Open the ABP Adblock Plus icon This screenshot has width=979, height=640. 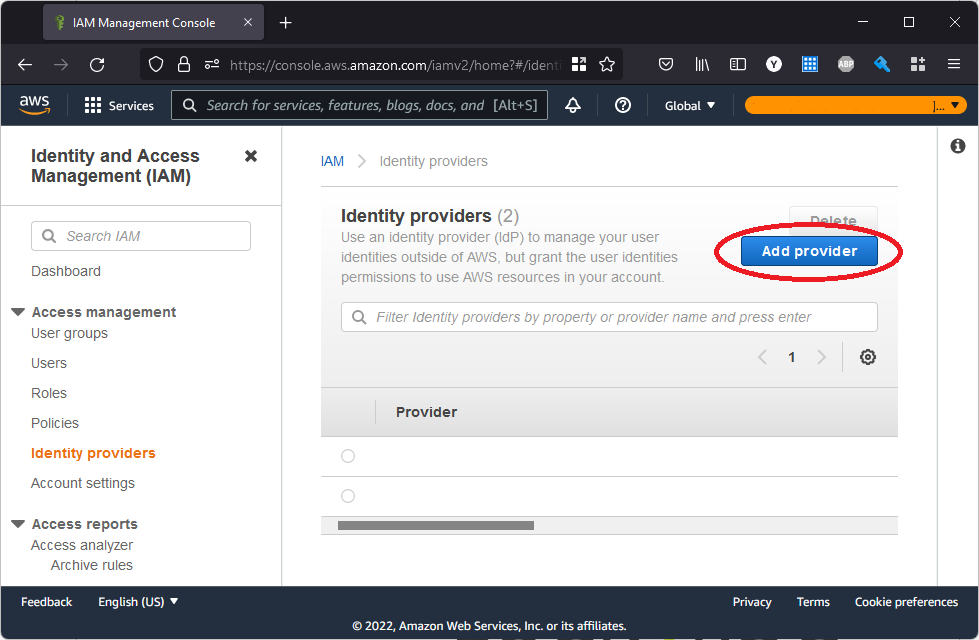(845, 64)
